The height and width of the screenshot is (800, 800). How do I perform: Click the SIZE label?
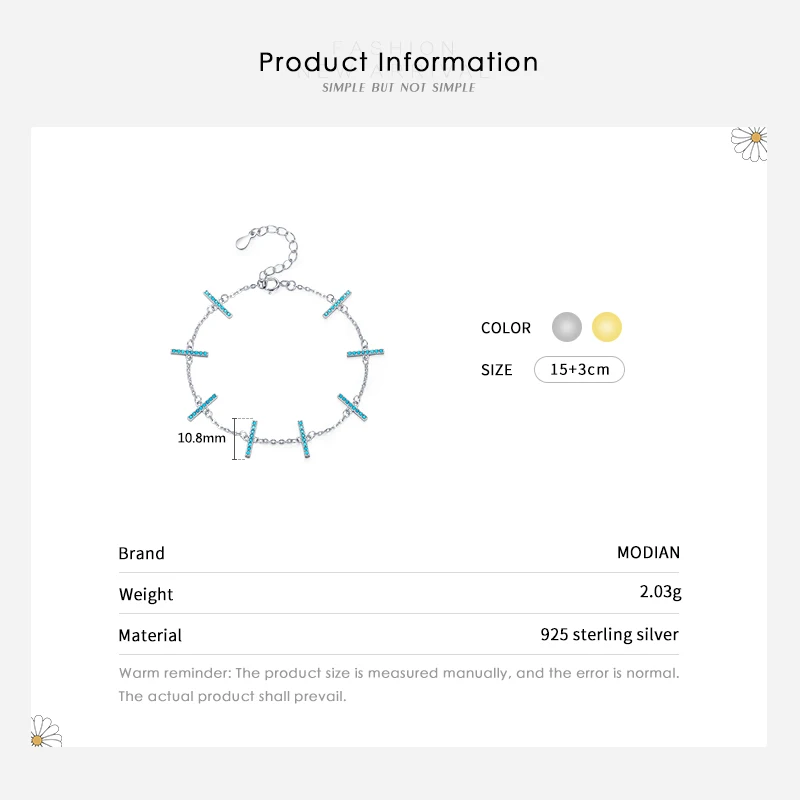click(x=497, y=370)
